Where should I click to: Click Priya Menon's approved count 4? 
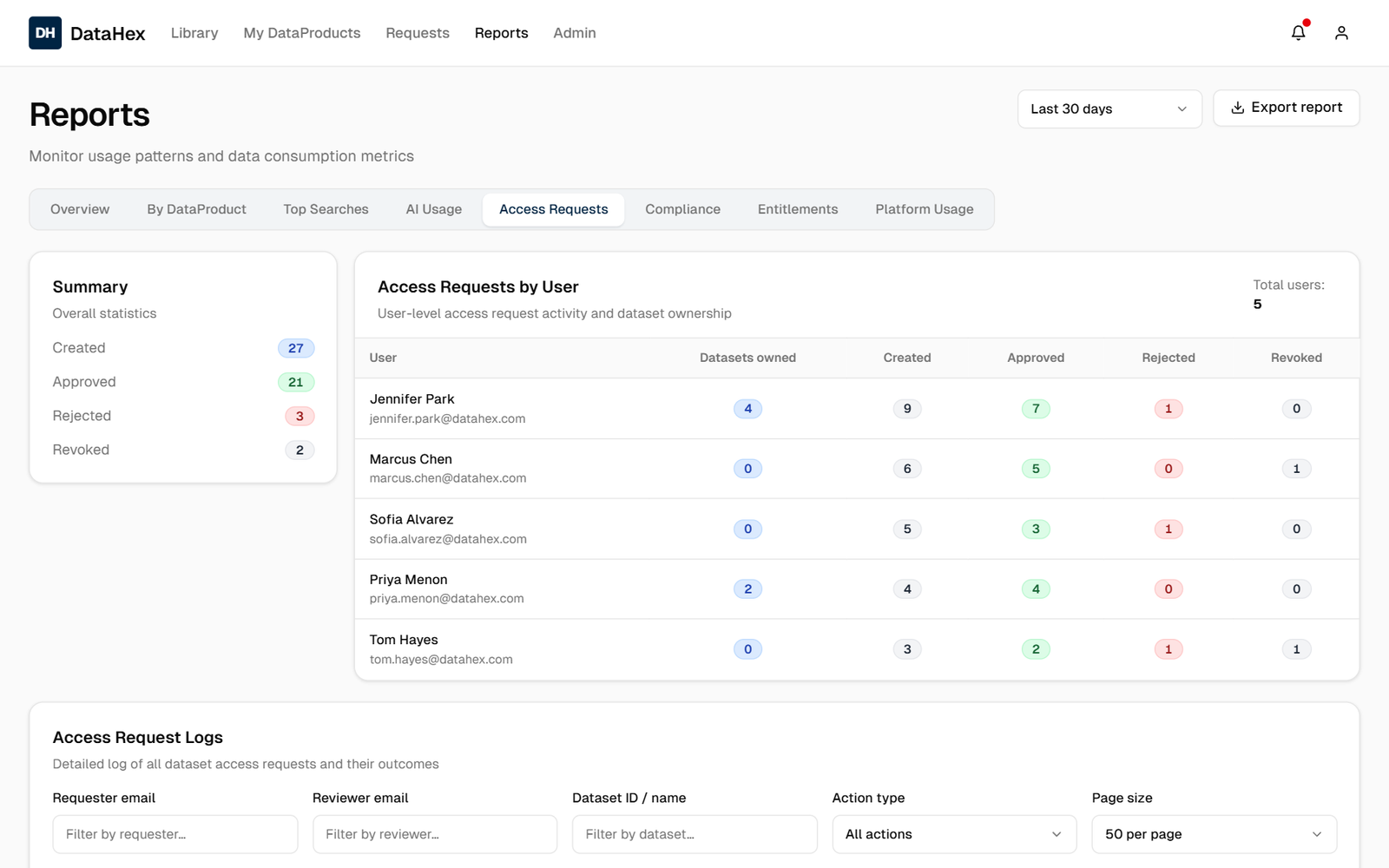[1036, 589]
